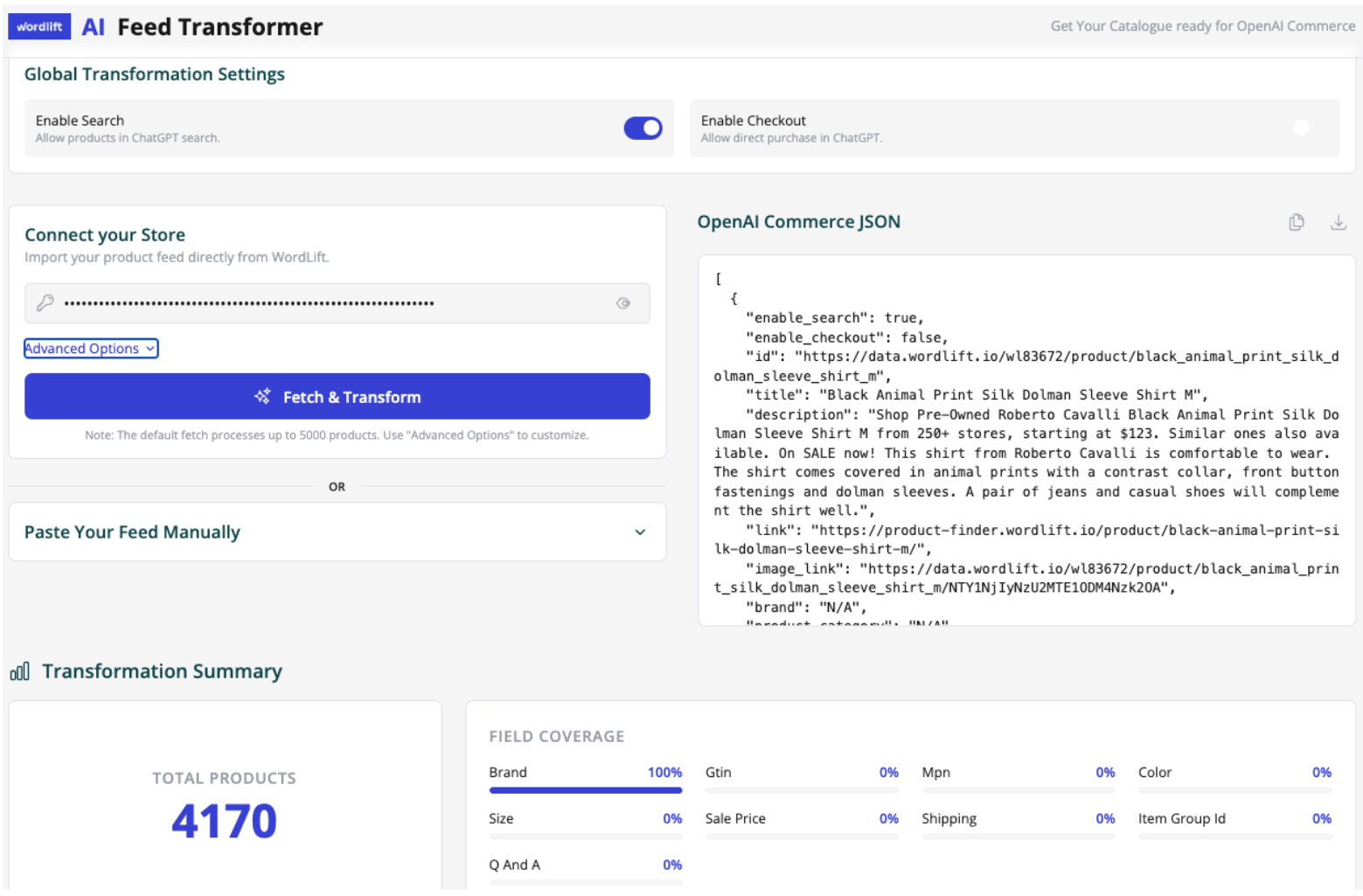This screenshot has width=1363, height=896.
Task: Click the sparkle icon on Fetch button
Action: click(x=262, y=397)
